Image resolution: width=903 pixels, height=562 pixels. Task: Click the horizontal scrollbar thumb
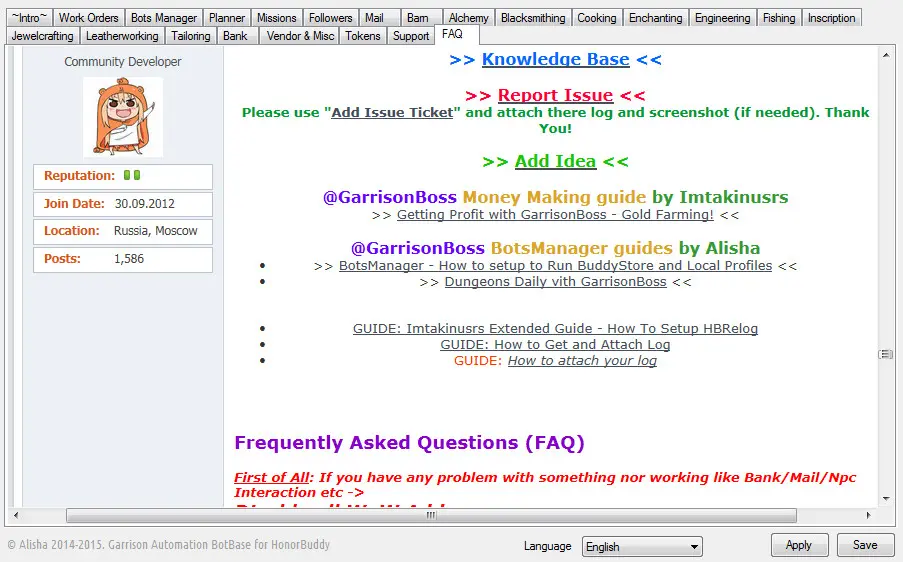click(x=431, y=515)
